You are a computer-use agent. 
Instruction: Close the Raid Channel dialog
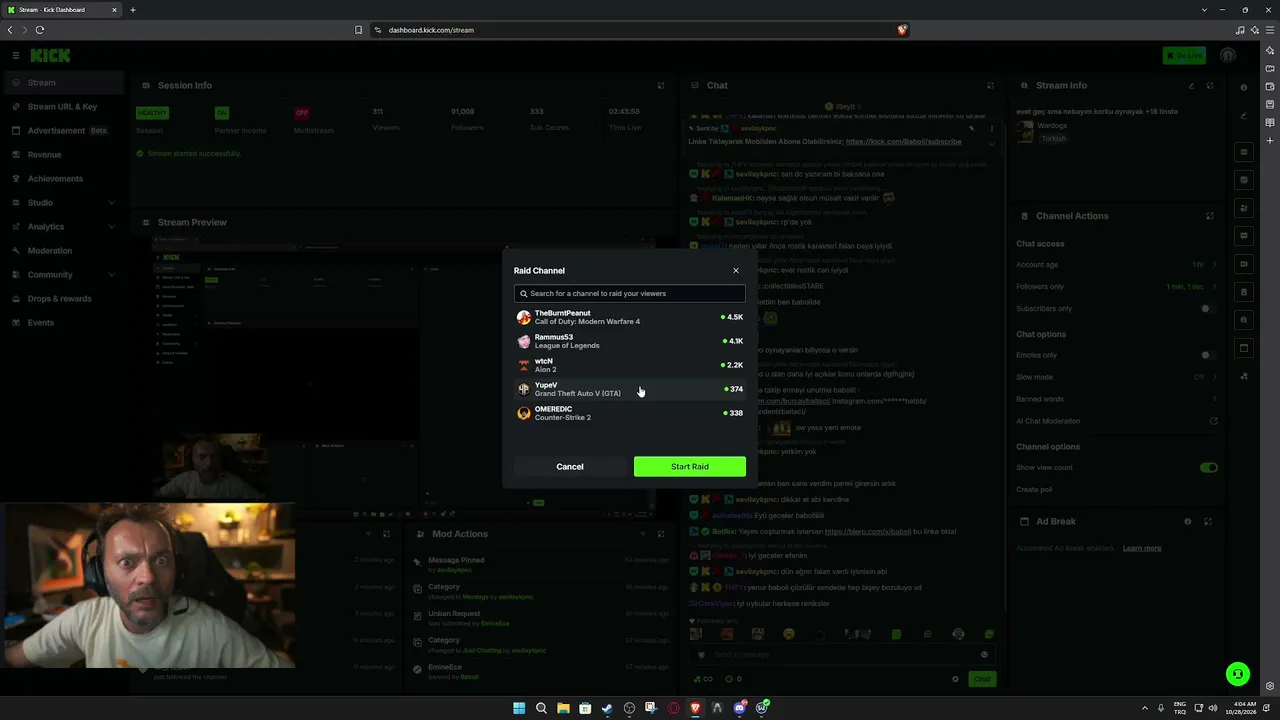pos(736,271)
